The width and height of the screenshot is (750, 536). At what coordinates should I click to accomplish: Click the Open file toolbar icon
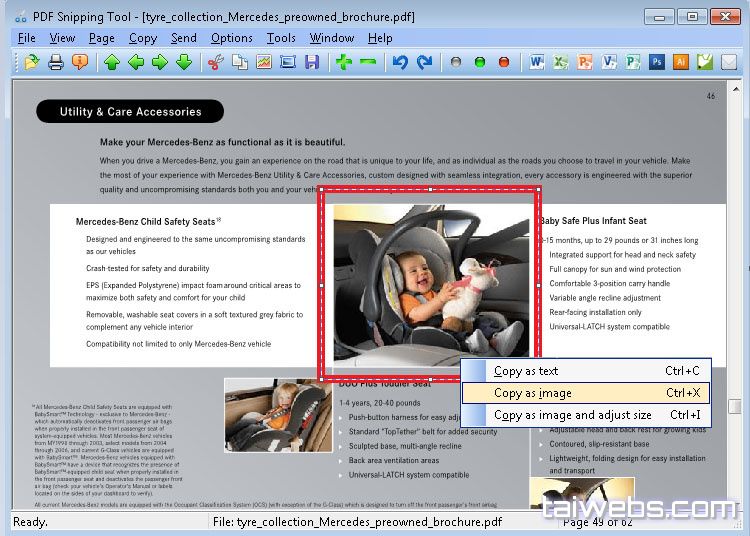pyautogui.click(x=32, y=62)
